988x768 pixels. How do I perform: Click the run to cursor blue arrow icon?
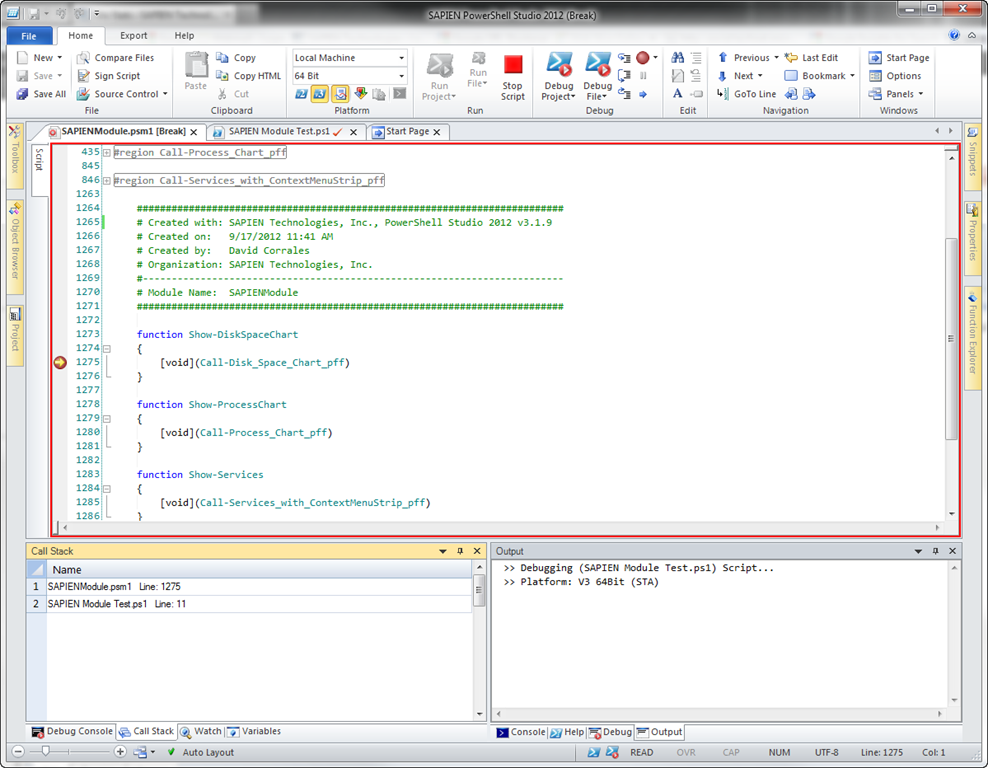[x=643, y=95]
